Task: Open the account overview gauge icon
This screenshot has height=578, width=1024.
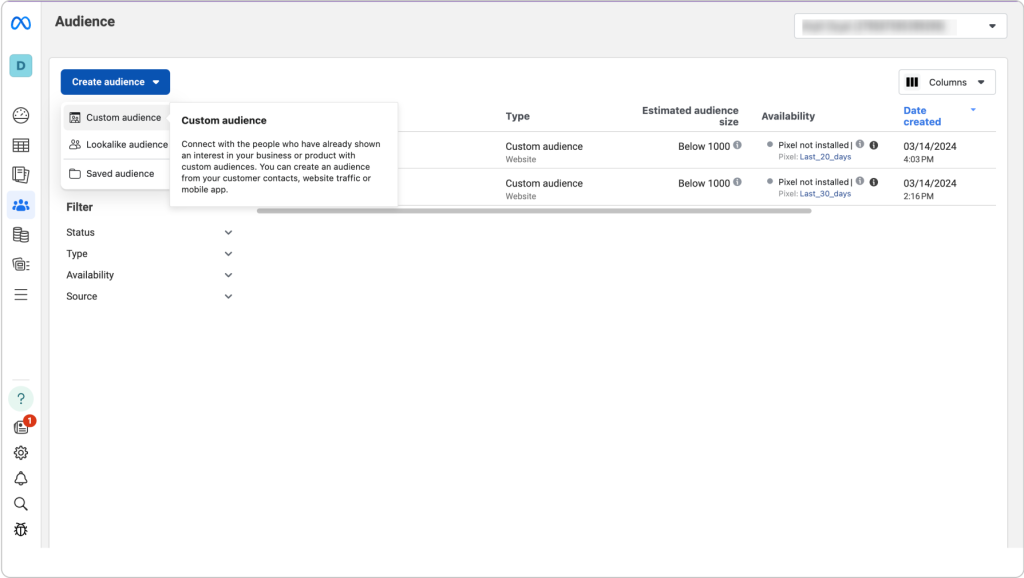Action: [21, 116]
